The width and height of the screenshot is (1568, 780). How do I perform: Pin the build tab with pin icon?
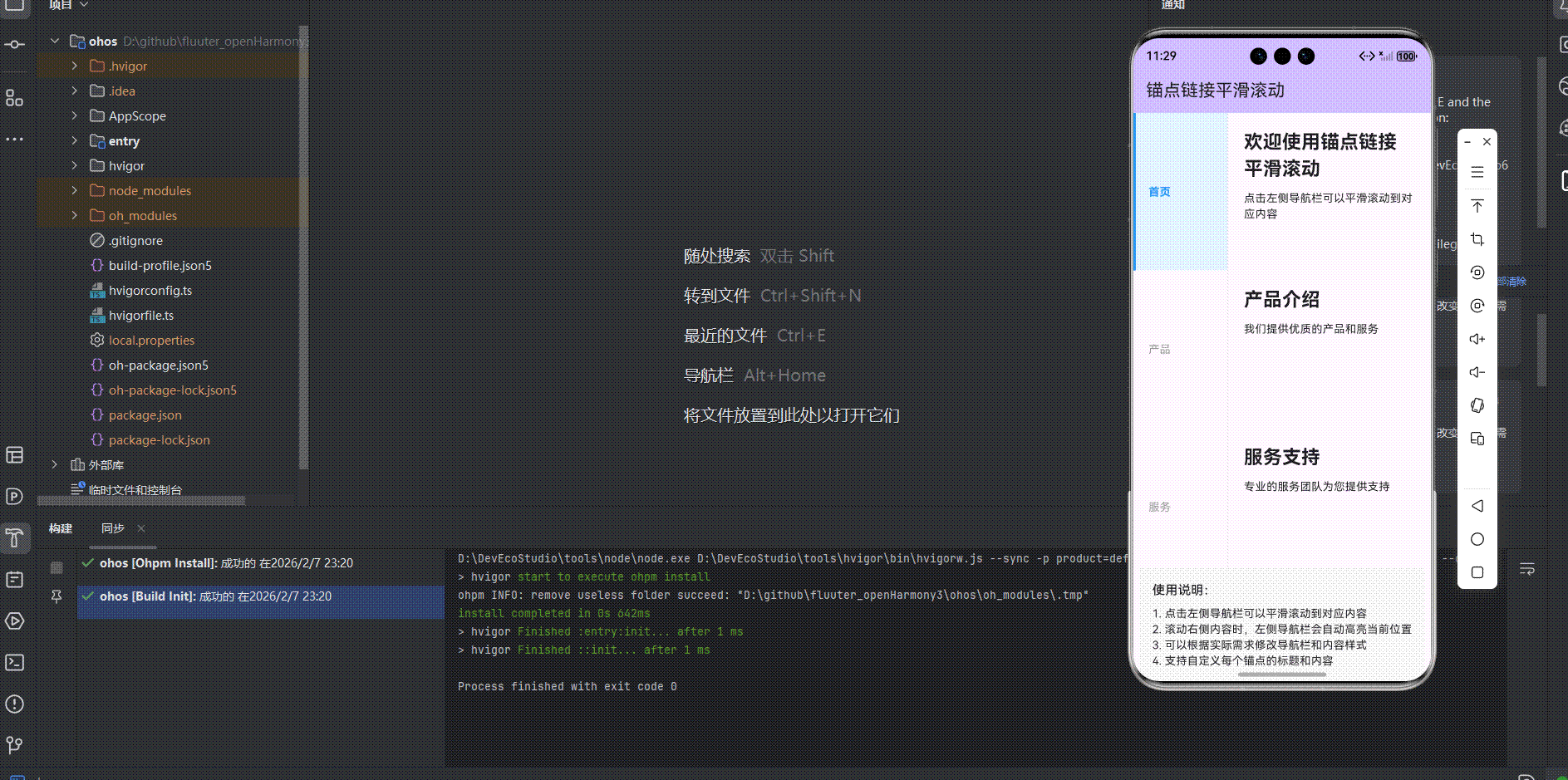pos(57,596)
